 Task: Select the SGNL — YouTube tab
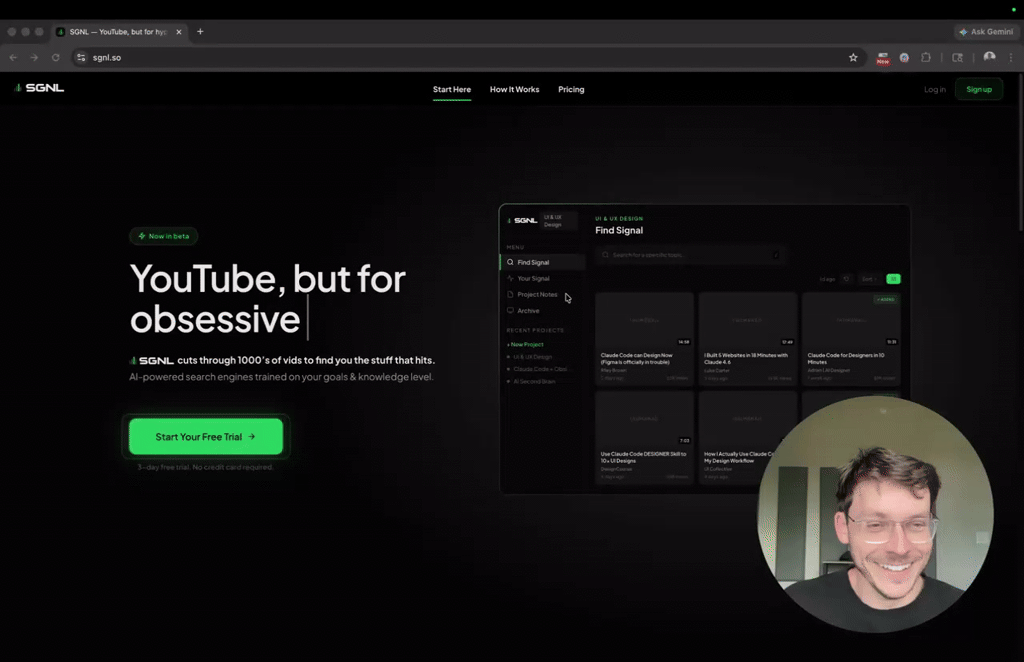tap(118, 31)
